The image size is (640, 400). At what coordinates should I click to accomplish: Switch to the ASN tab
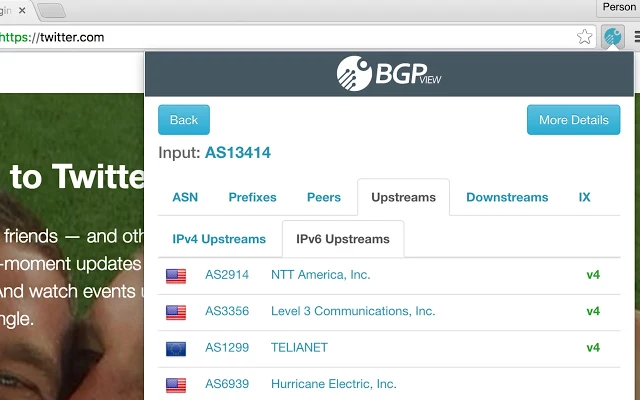(x=185, y=197)
